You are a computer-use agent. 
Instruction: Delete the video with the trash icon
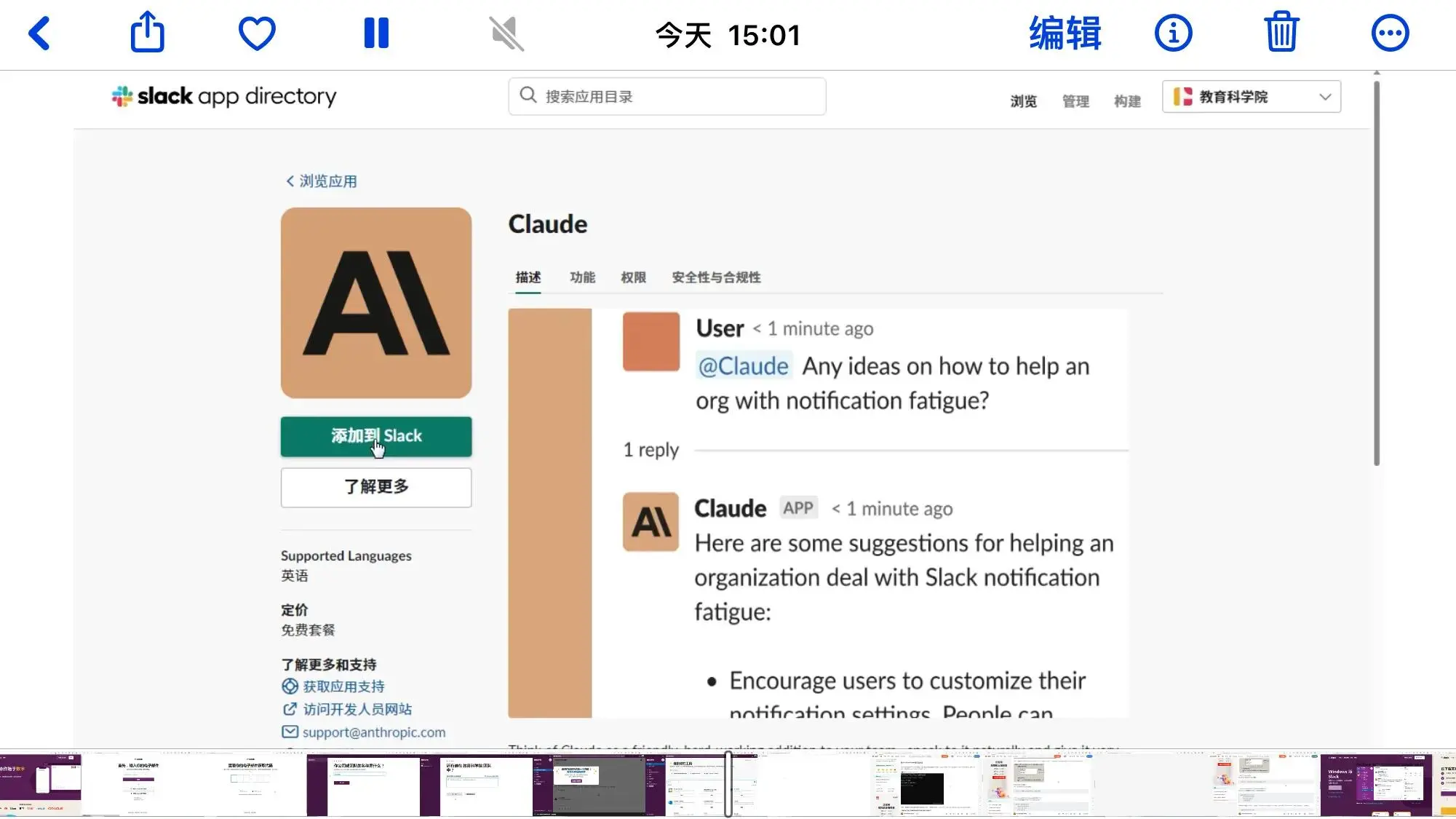coord(1281,32)
